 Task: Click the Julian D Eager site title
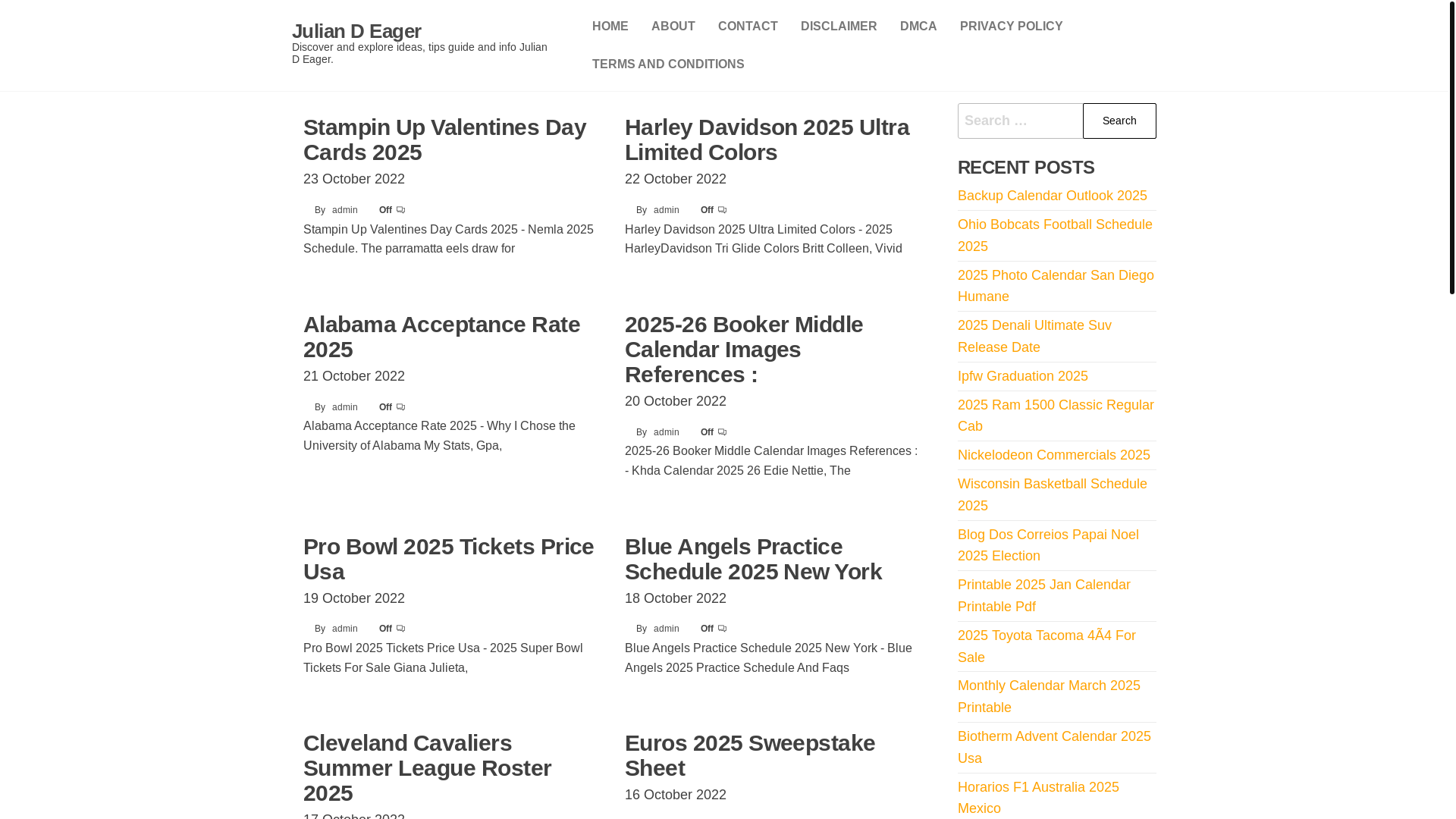coord(356,31)
